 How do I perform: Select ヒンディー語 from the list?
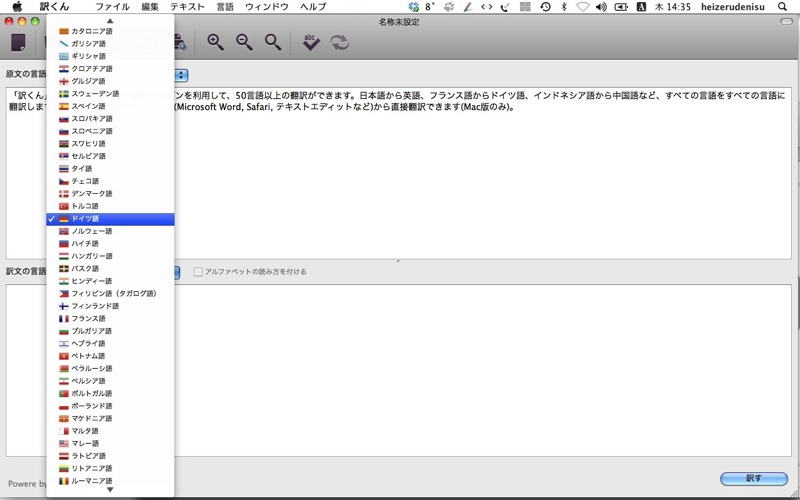(x=110, y=281)
